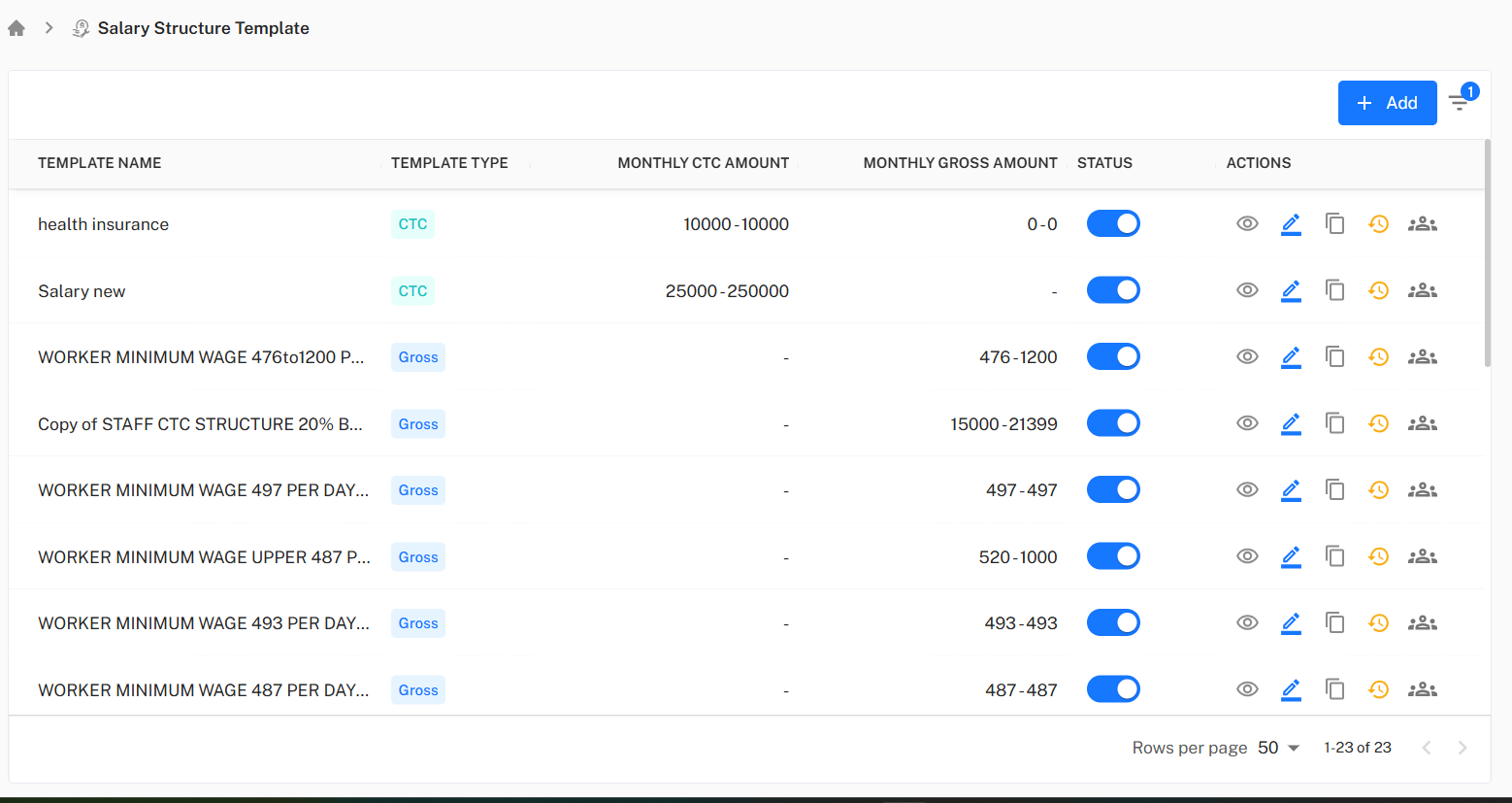This screenshot has height=803, width=1512.
Task: Sort by TEMPLATE NAME column header
Action: click(100, 163)
